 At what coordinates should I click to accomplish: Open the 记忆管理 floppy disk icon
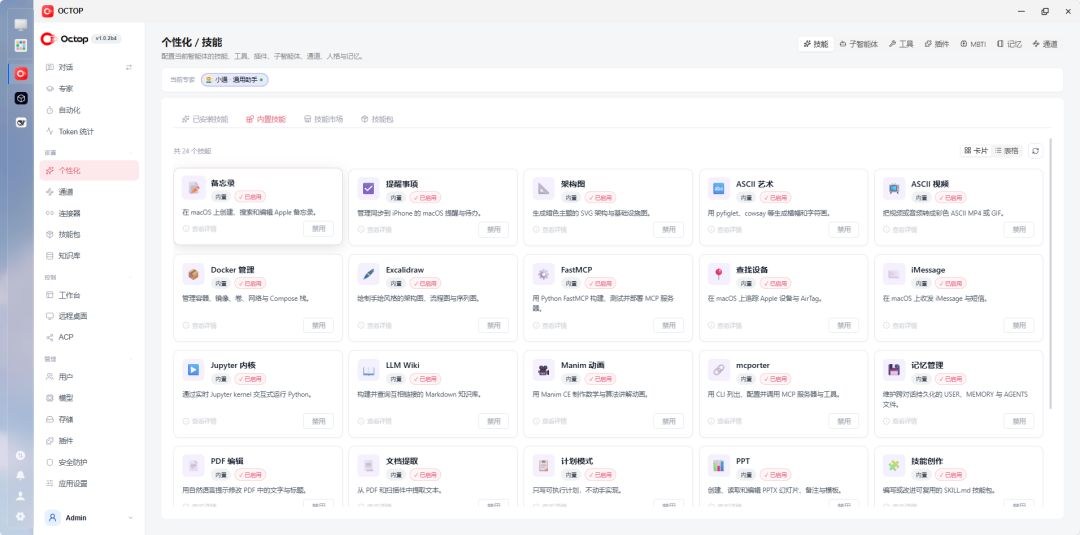pos(894,370)
